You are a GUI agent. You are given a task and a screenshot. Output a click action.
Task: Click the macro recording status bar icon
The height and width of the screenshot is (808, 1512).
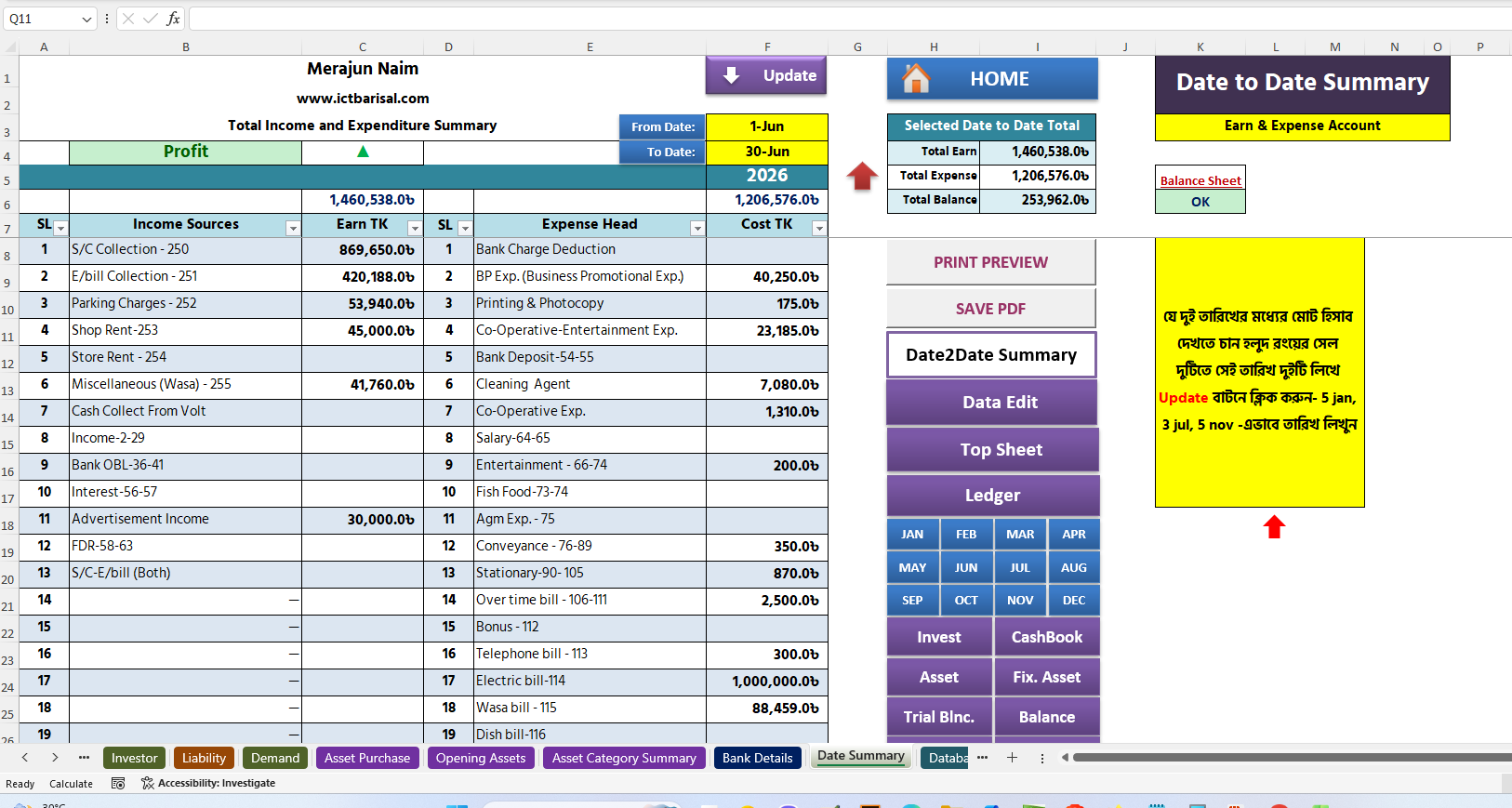[x=118, y=784]
